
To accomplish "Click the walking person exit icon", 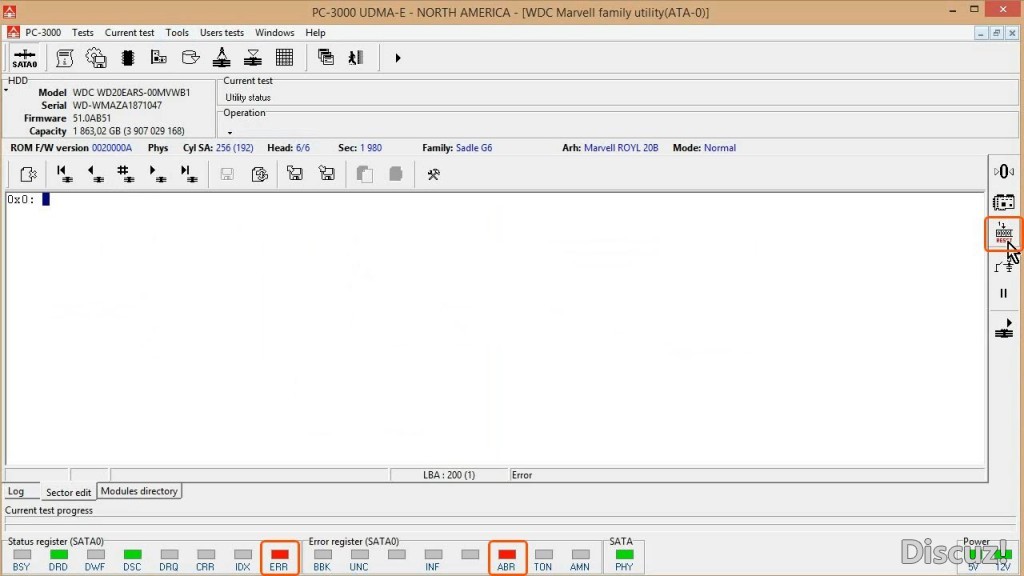I will (356, 58).
